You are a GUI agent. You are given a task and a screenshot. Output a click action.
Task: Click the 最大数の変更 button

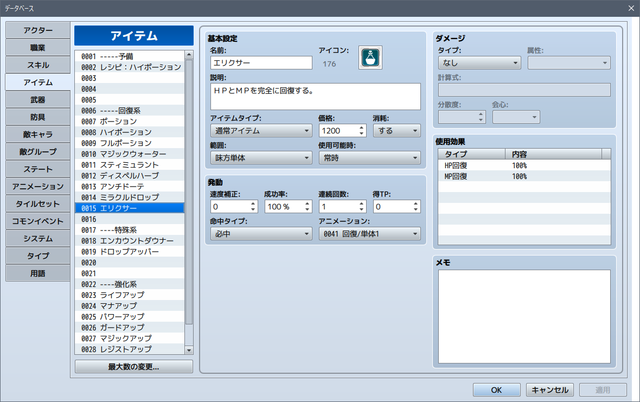pos(133,367)
